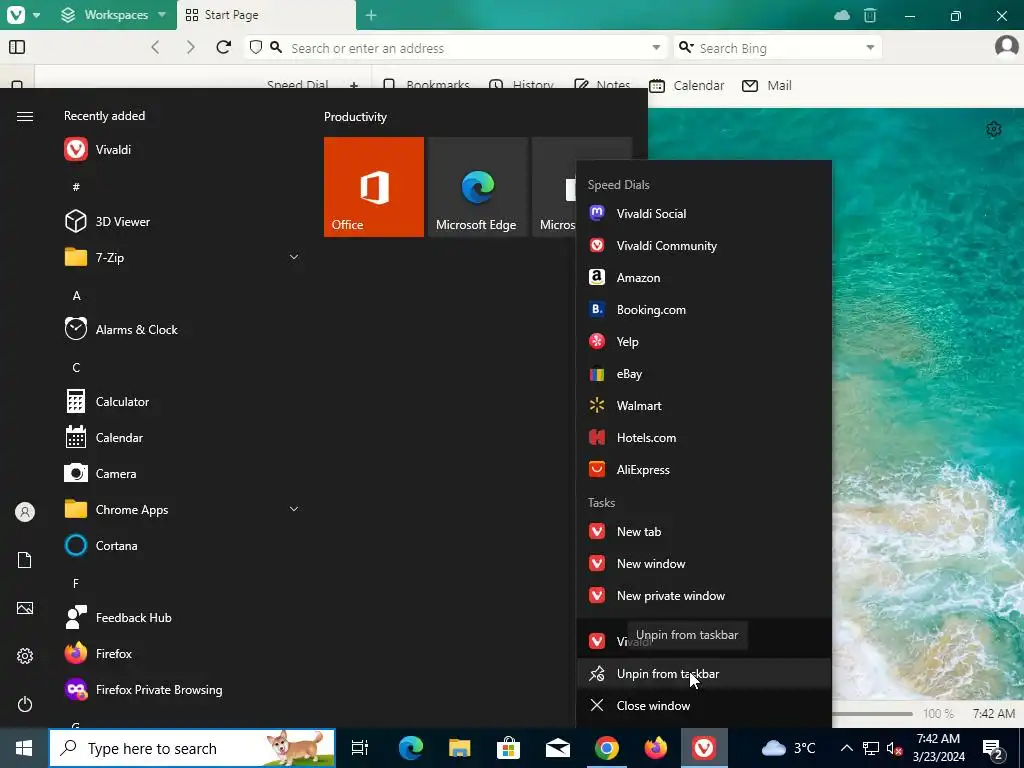Open Amazon from the jump list

(x=704, y=278)
